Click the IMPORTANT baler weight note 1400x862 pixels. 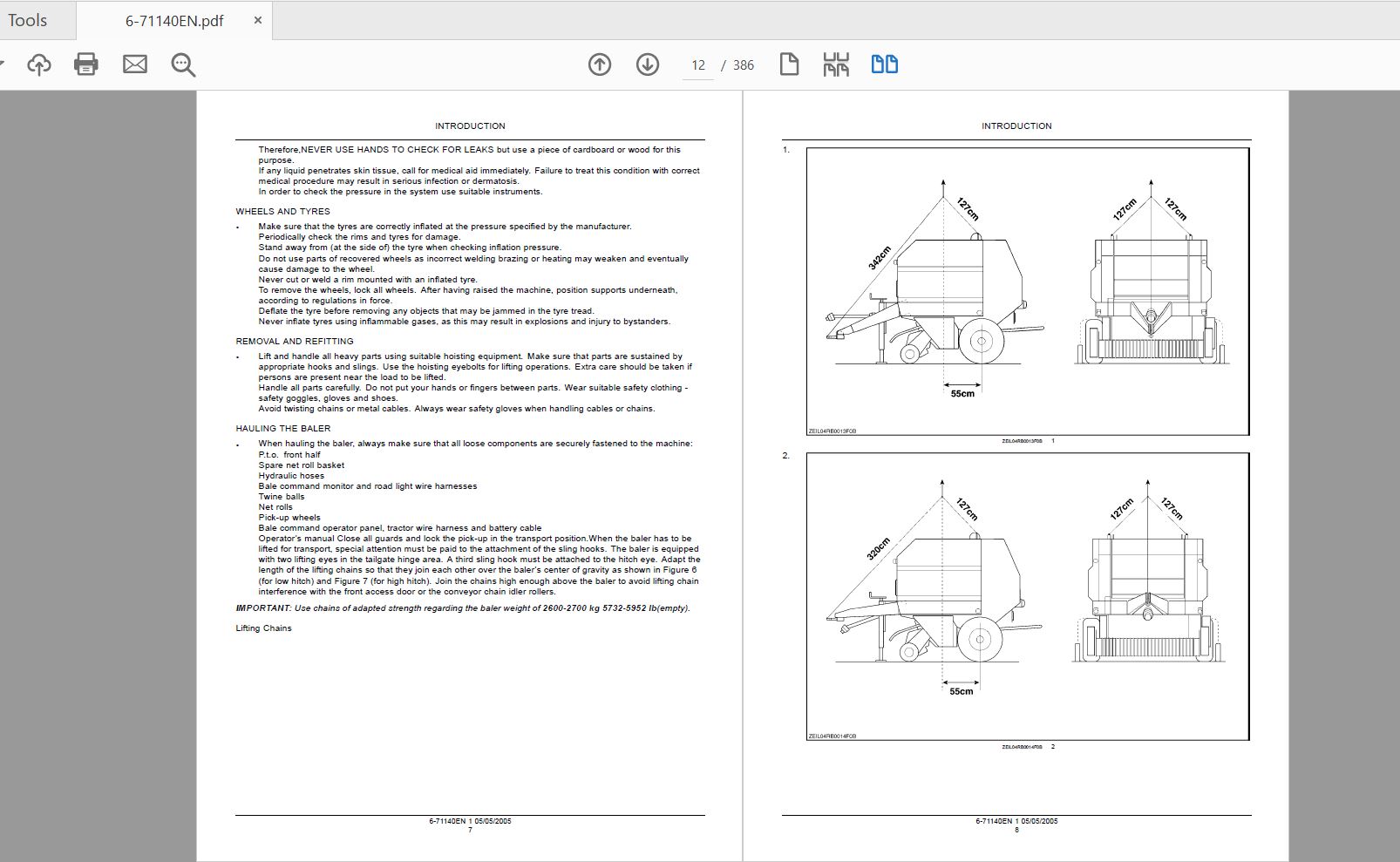pyautogui.click(x=462, y=610)
